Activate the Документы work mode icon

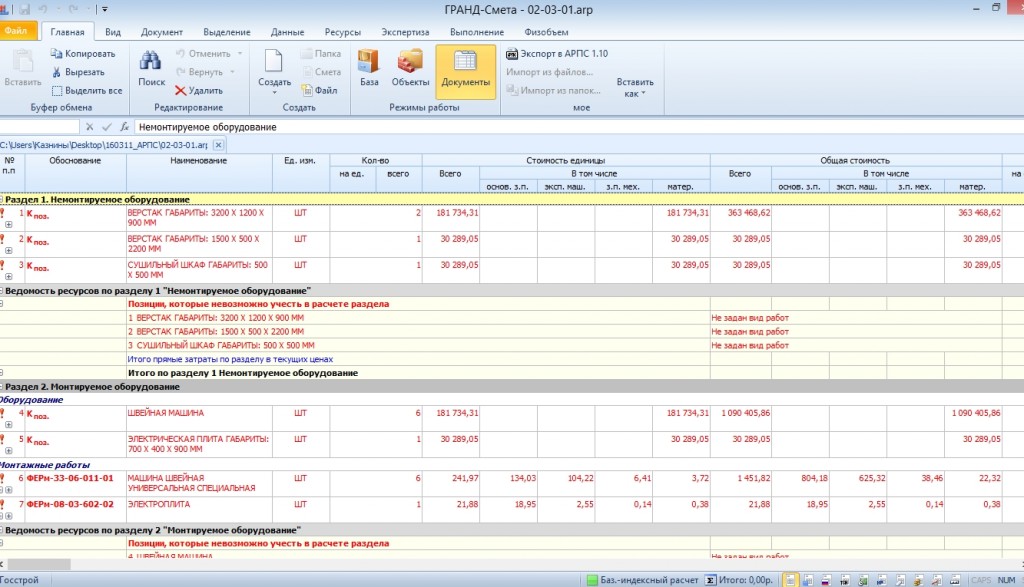tap(465, 61)
